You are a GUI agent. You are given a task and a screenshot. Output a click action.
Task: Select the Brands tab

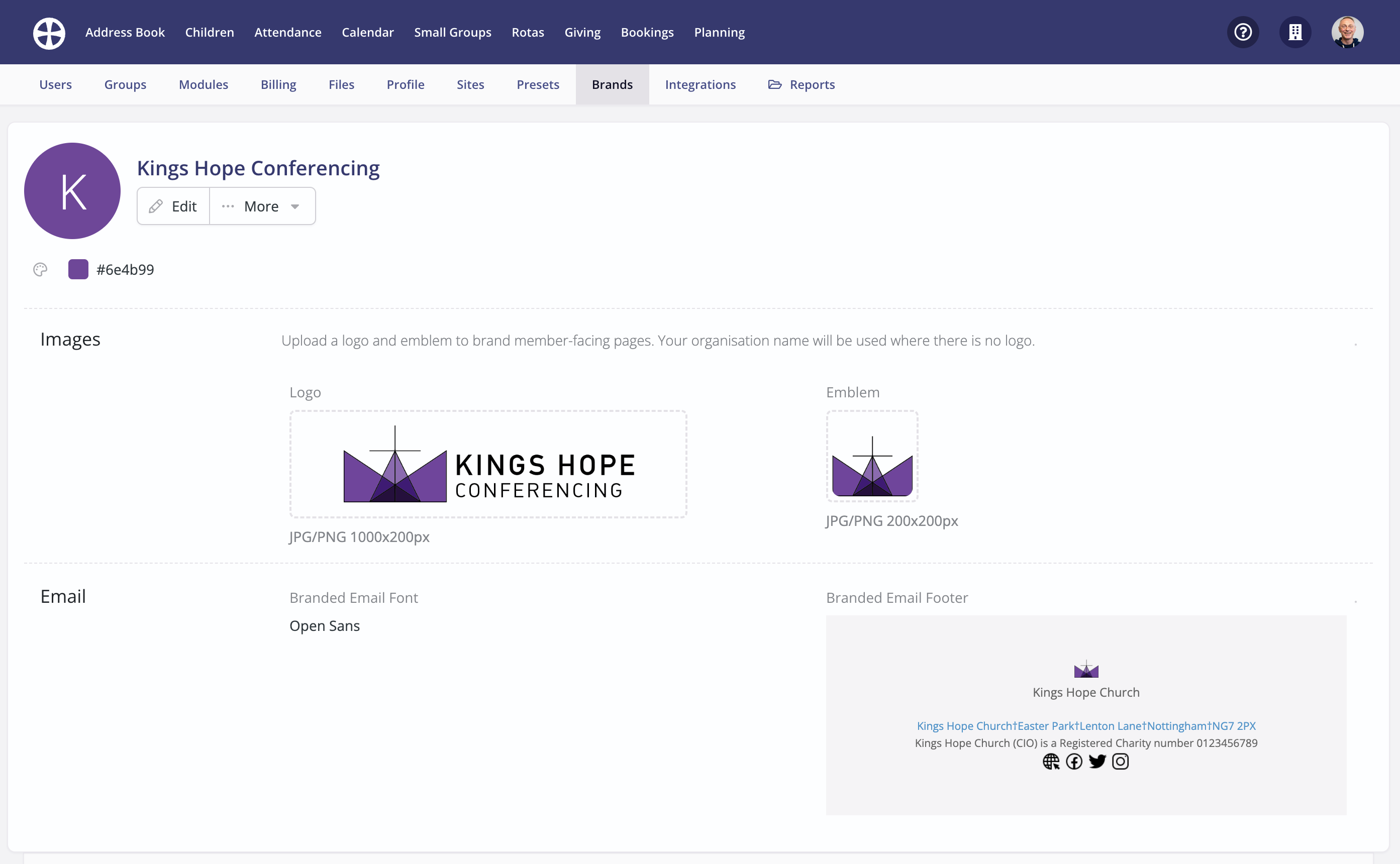(612, 84)
